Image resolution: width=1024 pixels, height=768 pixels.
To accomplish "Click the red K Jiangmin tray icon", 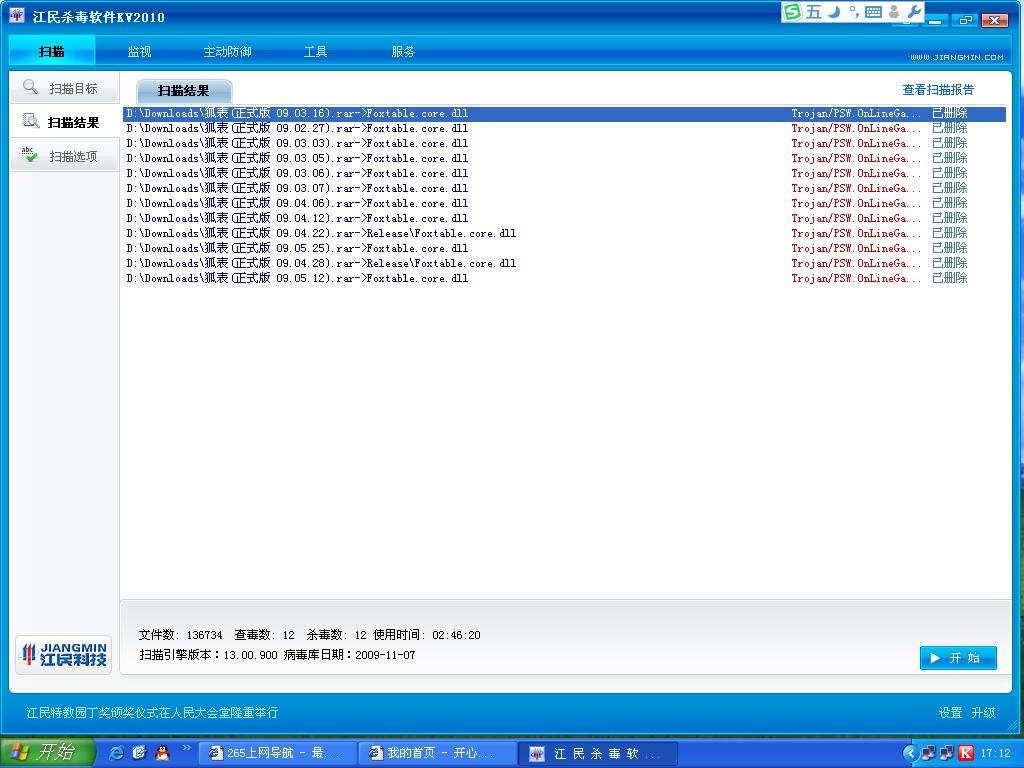I will [966, 753].
